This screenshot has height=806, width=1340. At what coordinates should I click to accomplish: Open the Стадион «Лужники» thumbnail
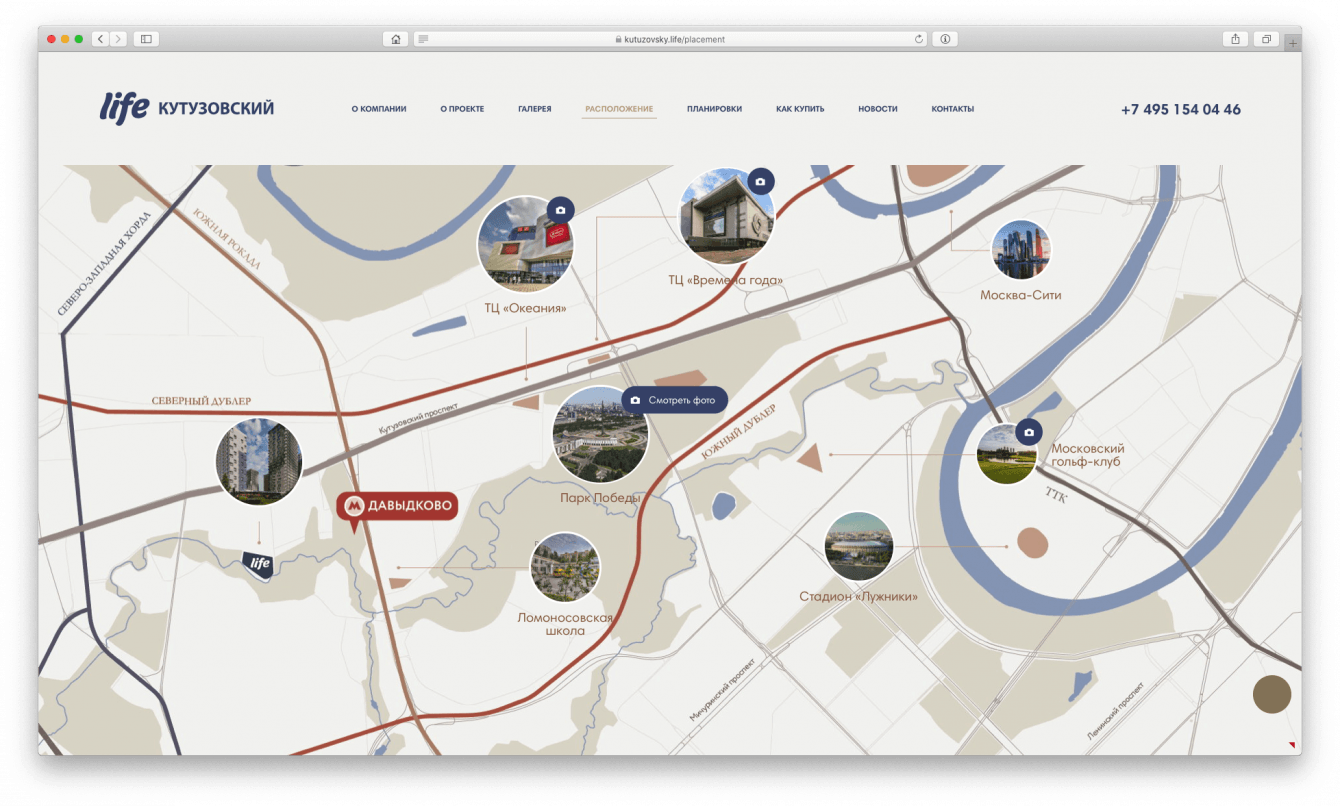click(x=858, y=547)
